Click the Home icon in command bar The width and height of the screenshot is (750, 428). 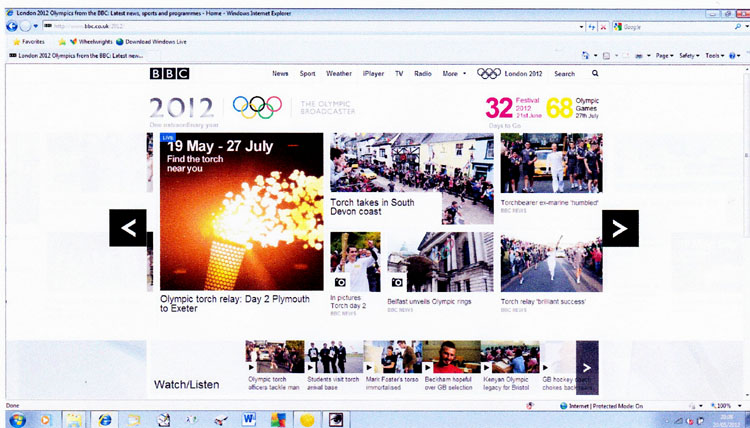[x=585, y=55]
